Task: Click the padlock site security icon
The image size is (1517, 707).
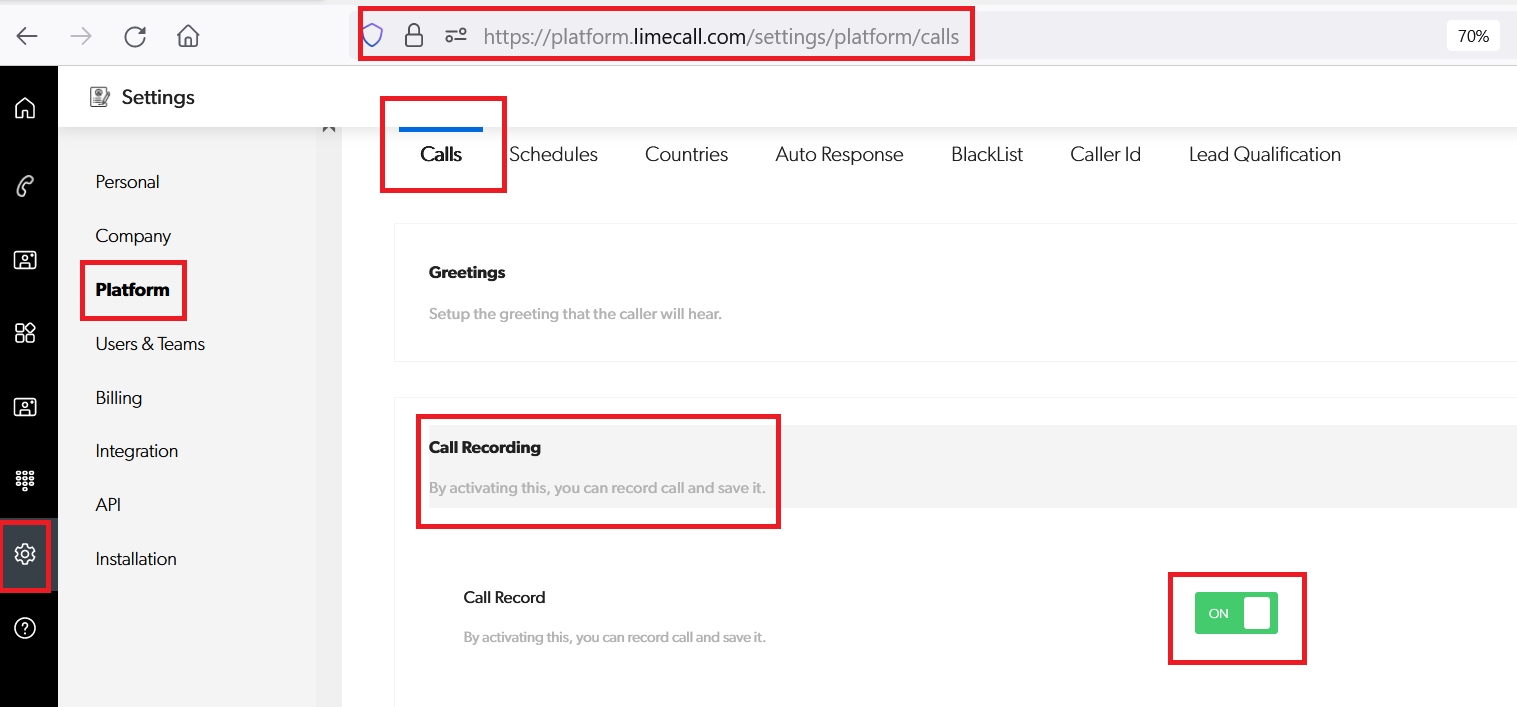Action: point(413,37)
